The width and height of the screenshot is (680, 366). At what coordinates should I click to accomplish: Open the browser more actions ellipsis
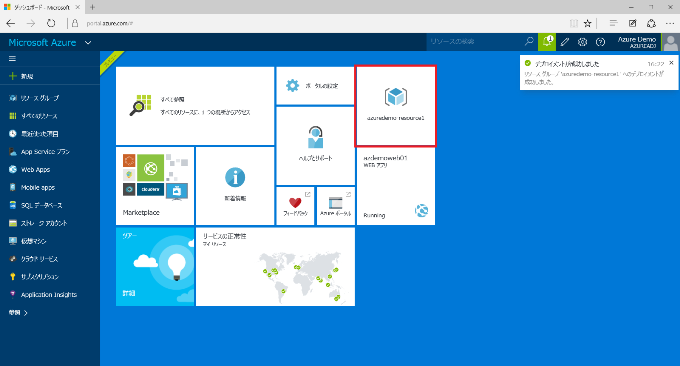(670, 23)
